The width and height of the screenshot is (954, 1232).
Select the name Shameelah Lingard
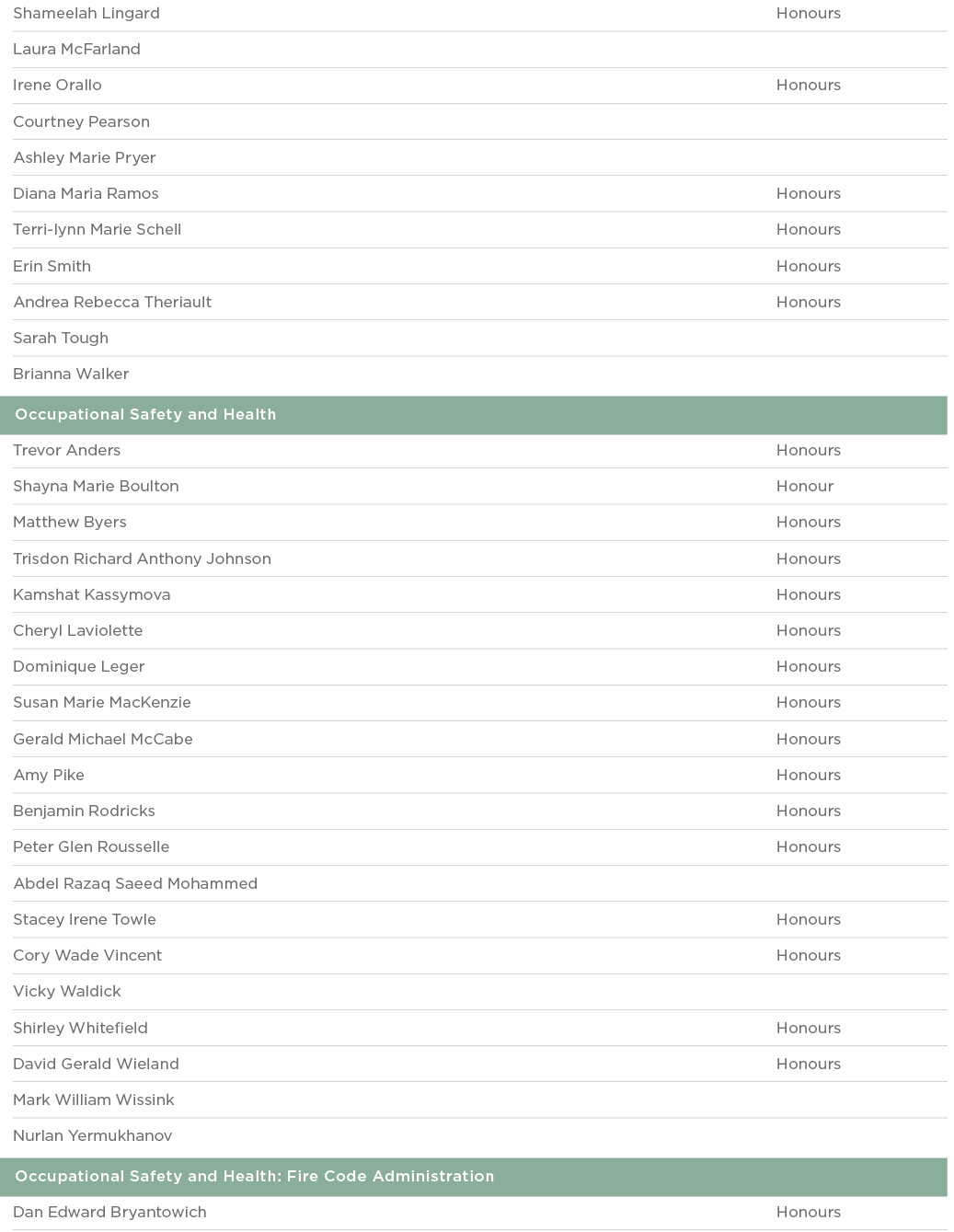tap(86, 14)
